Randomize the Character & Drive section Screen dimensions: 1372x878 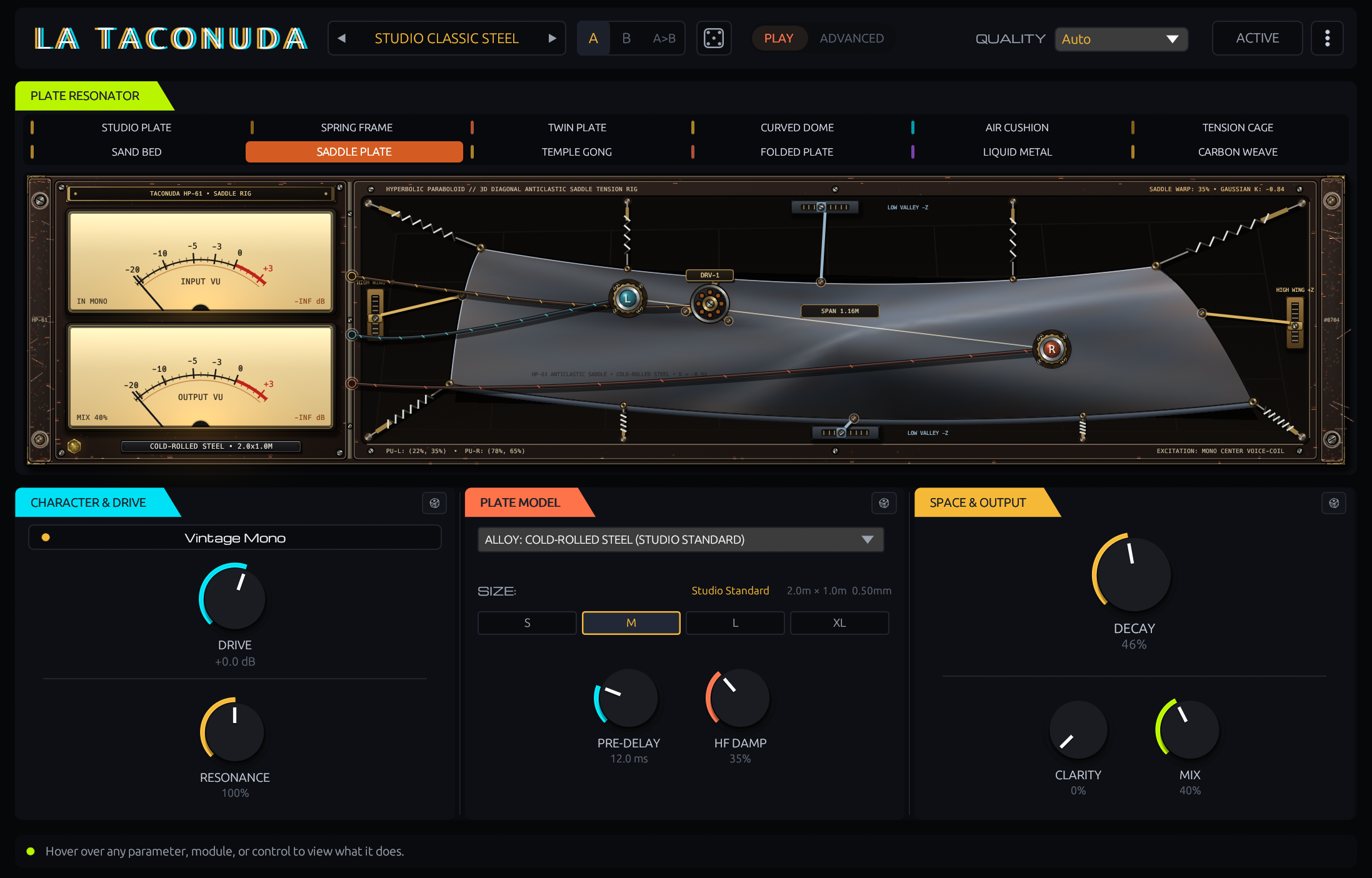(x=434, y=503)
